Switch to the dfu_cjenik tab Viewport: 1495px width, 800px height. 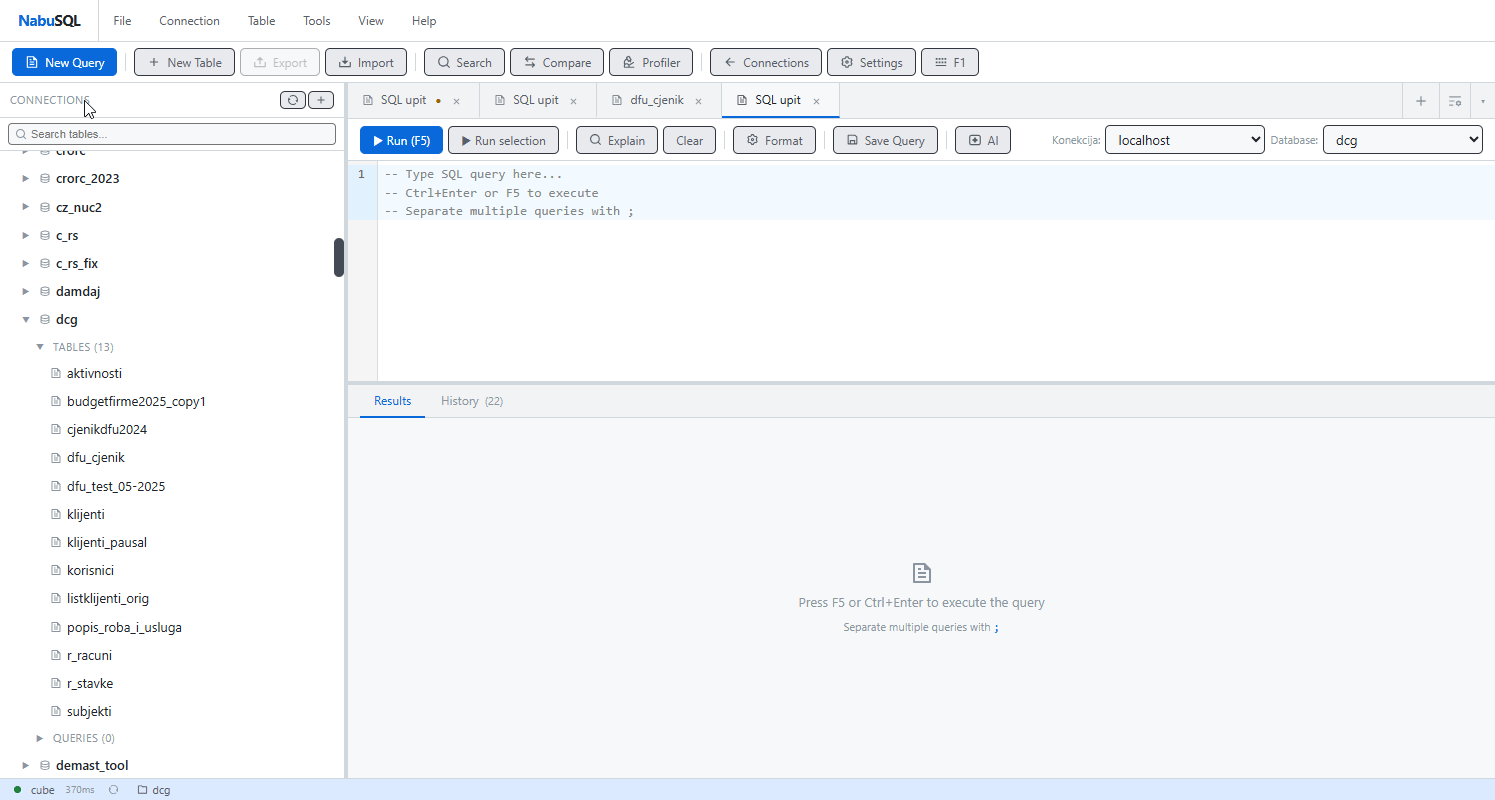(658, 101)
